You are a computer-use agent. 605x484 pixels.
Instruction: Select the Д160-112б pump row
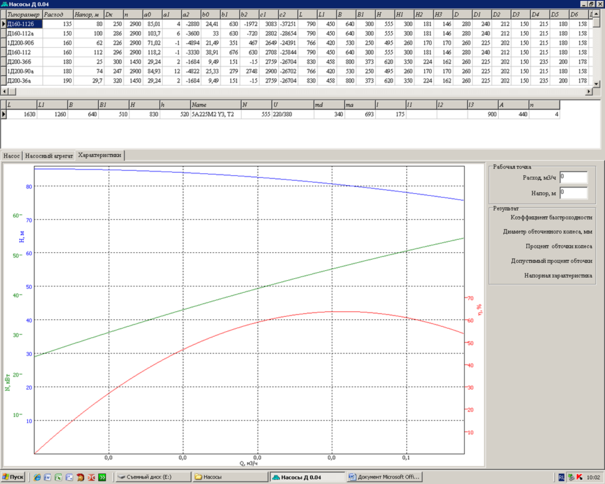click(x=22, y=25)
